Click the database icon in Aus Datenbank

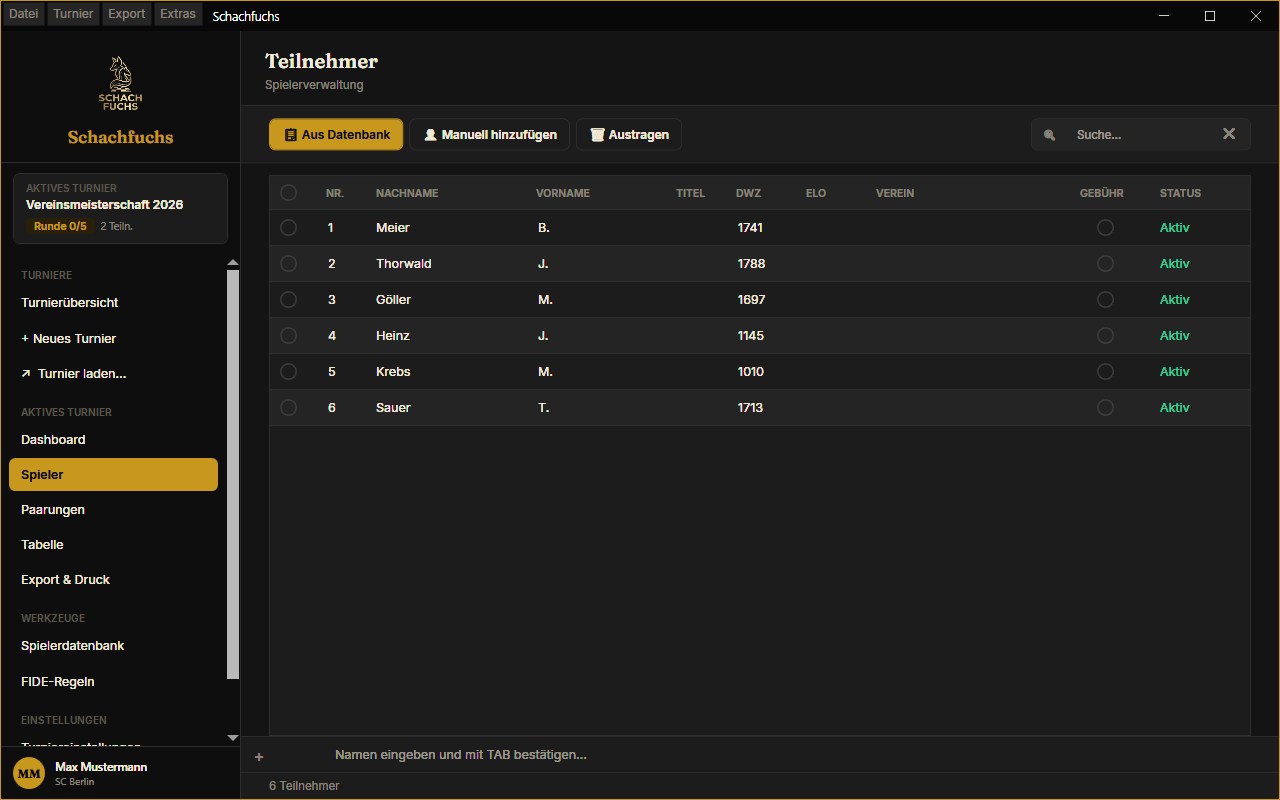coord(290,135)
